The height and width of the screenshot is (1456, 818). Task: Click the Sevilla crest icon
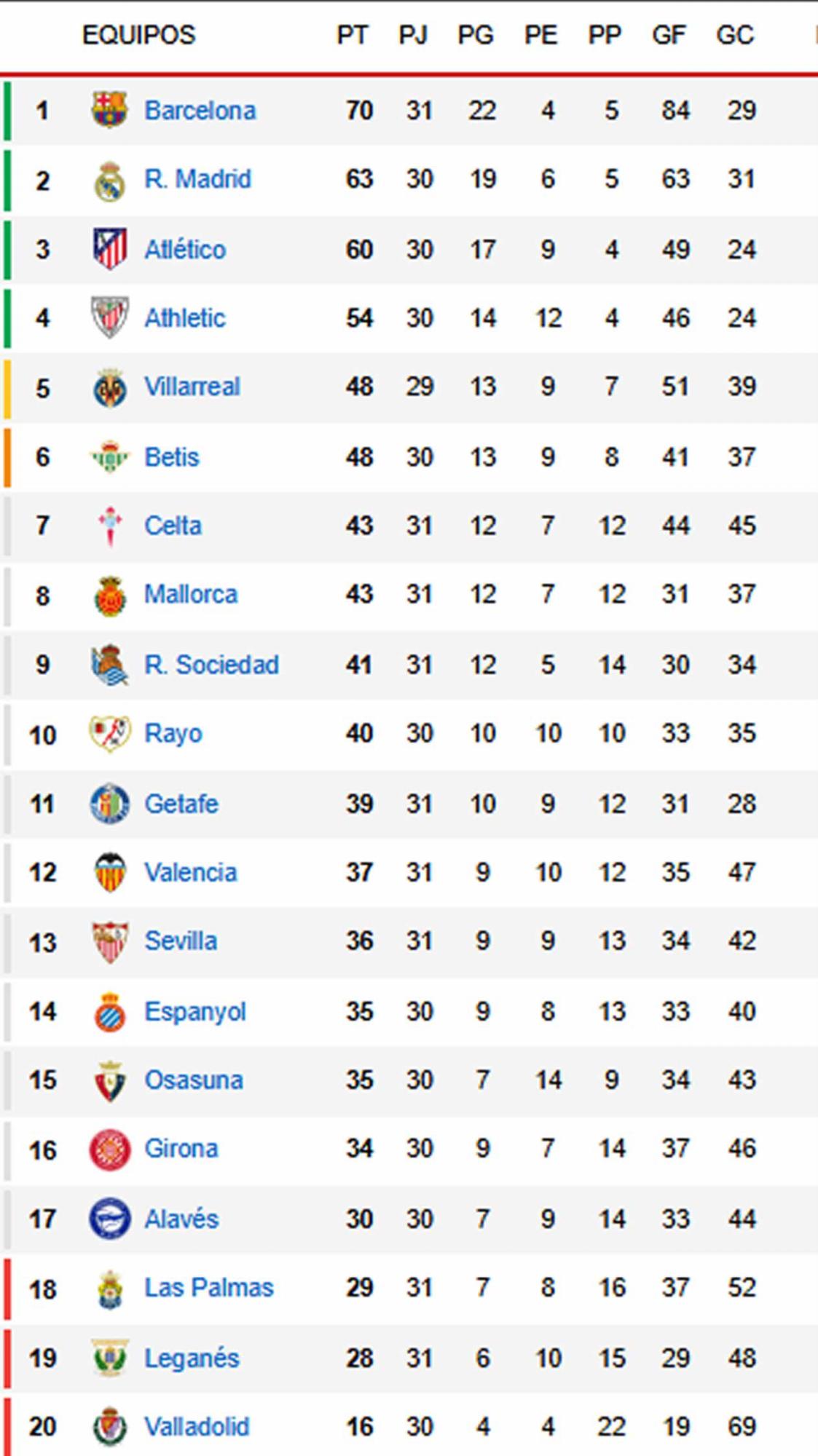(x=109, y=941)
